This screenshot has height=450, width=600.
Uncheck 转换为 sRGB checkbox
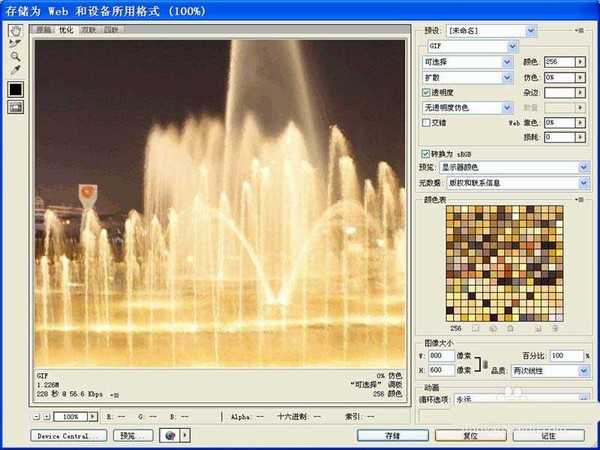(x=427, y=153)
